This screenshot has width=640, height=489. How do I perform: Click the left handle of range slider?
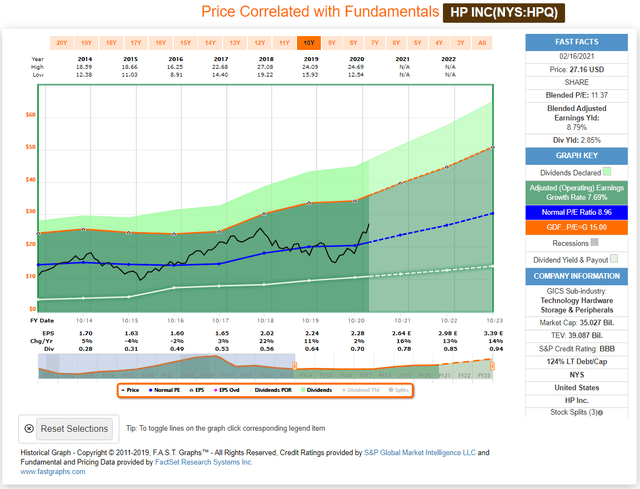click(295, 366)
